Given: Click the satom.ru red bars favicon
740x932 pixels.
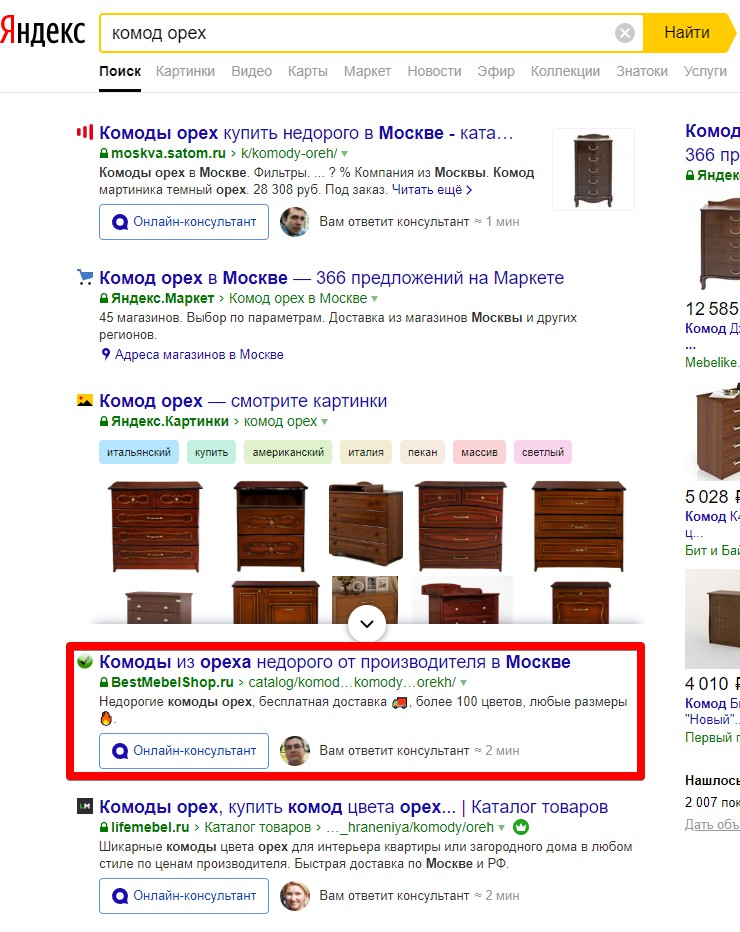Looking at the screenshot, I should pyautogui.click(x=85, y=131).
